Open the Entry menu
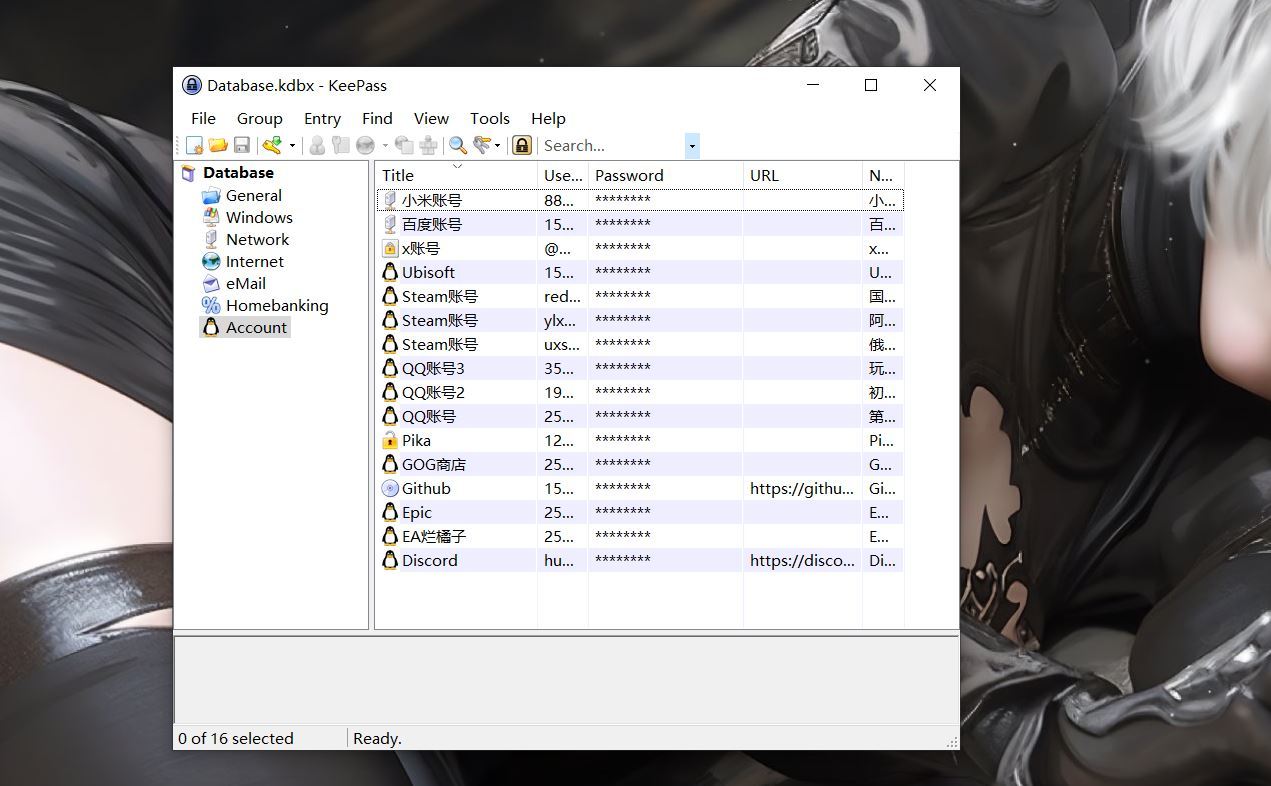Image resolution: width=1271 pixels, height=786 pixels. click(322, 118)
